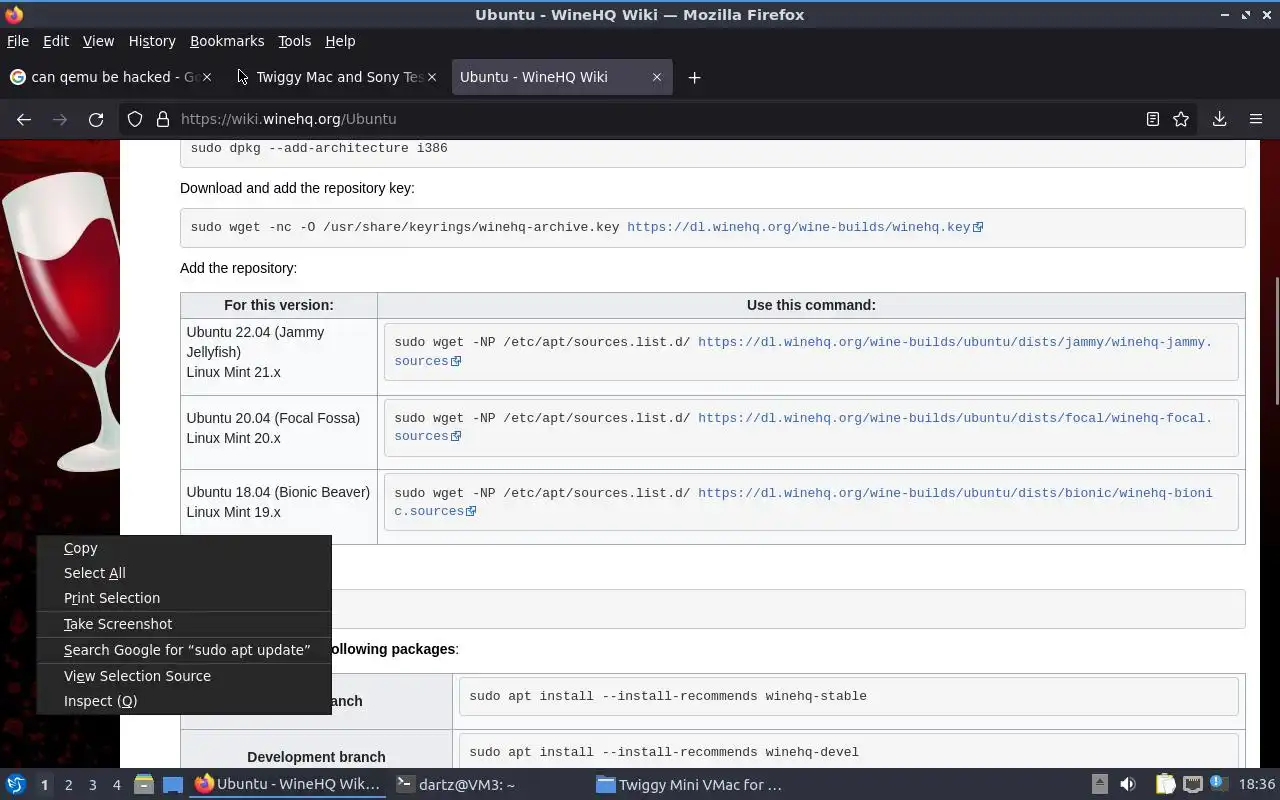Click the winehq-devel install command
This screenshot has width=1280, height=800.
click(664, 752)
